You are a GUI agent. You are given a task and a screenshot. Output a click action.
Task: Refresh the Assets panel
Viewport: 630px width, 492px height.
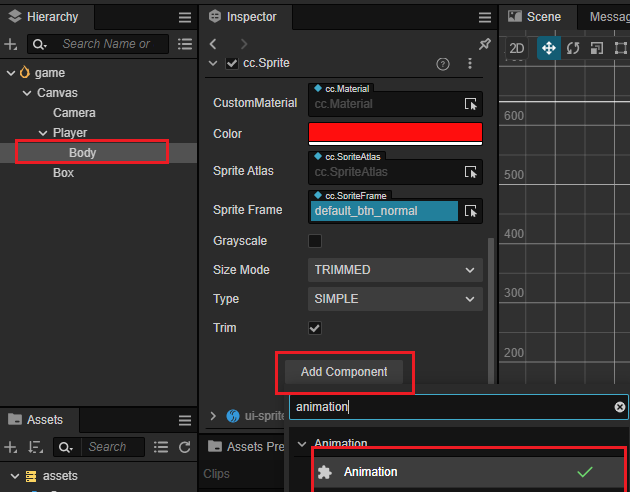184,447
